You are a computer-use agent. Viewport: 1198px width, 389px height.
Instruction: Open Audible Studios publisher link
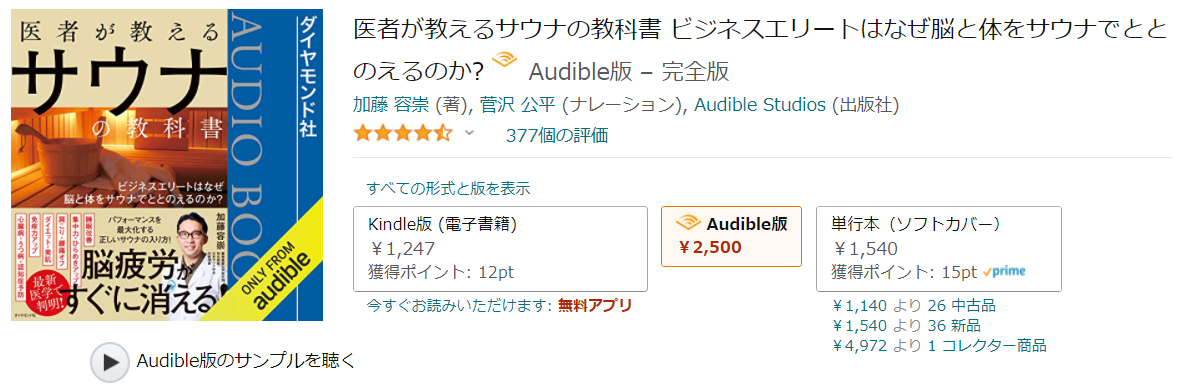tap(760, 105)
